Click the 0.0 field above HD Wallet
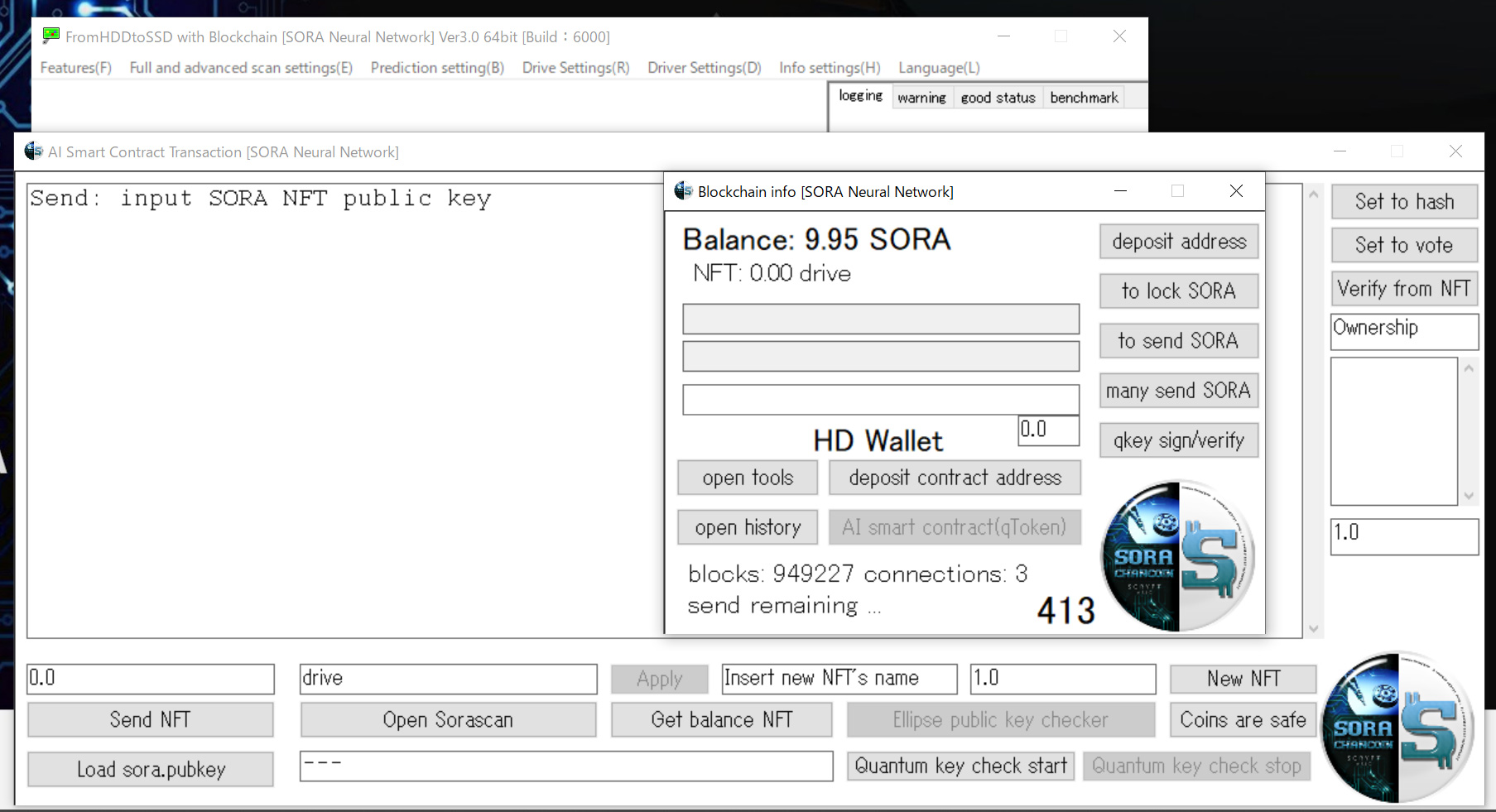 click(x=1048, y=430)
